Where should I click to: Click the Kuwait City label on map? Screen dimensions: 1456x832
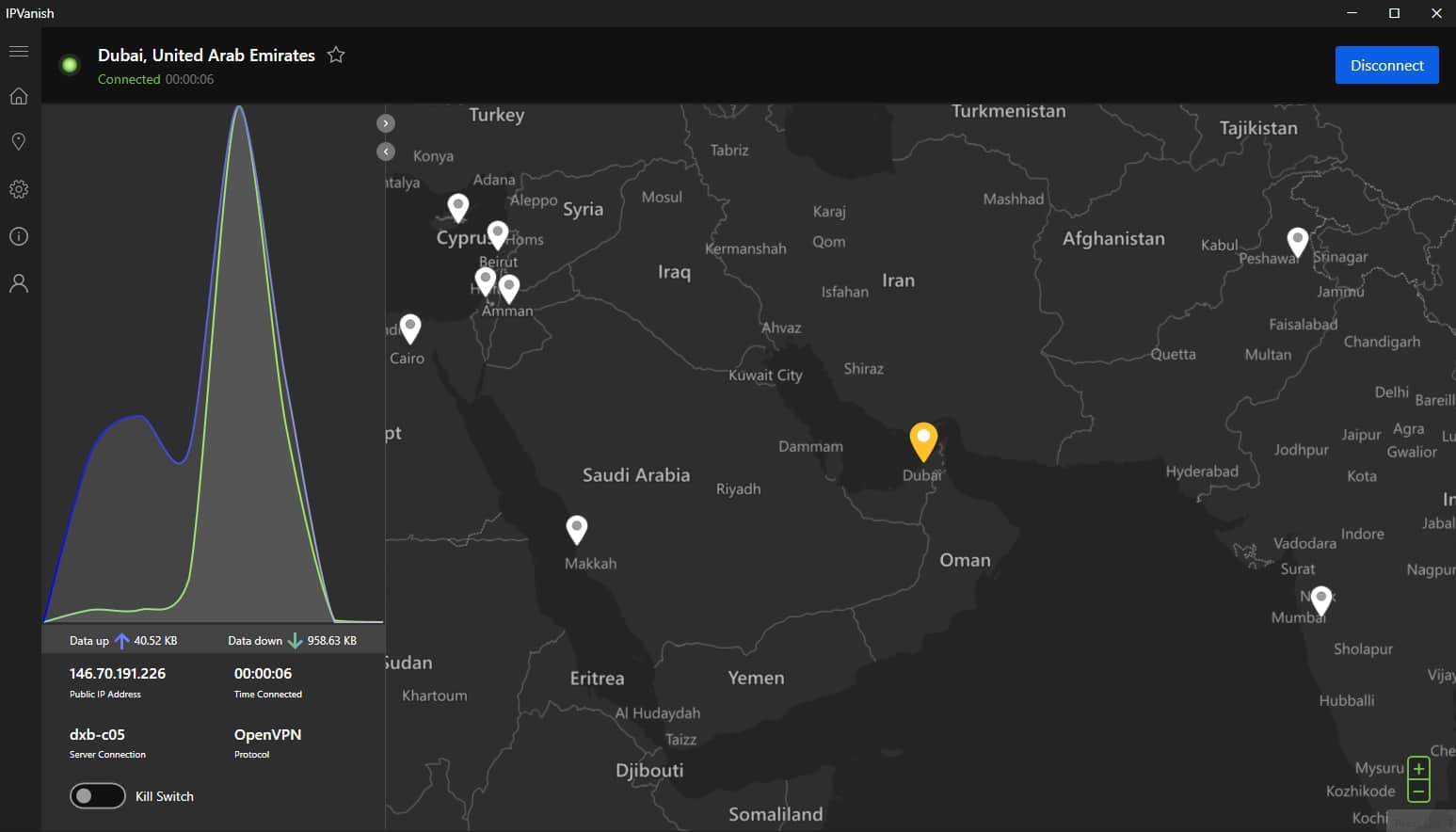[x=765, y=375]
